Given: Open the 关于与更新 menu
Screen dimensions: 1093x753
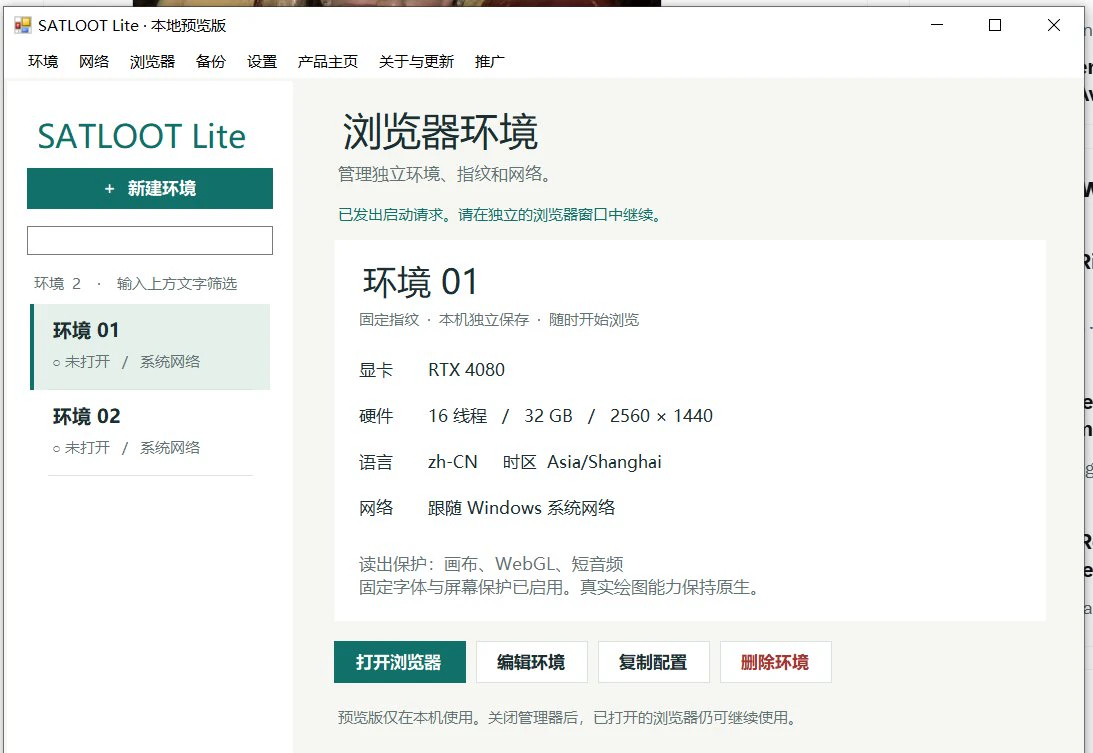Looking at the screenshot, I should (x=416, y=62).
